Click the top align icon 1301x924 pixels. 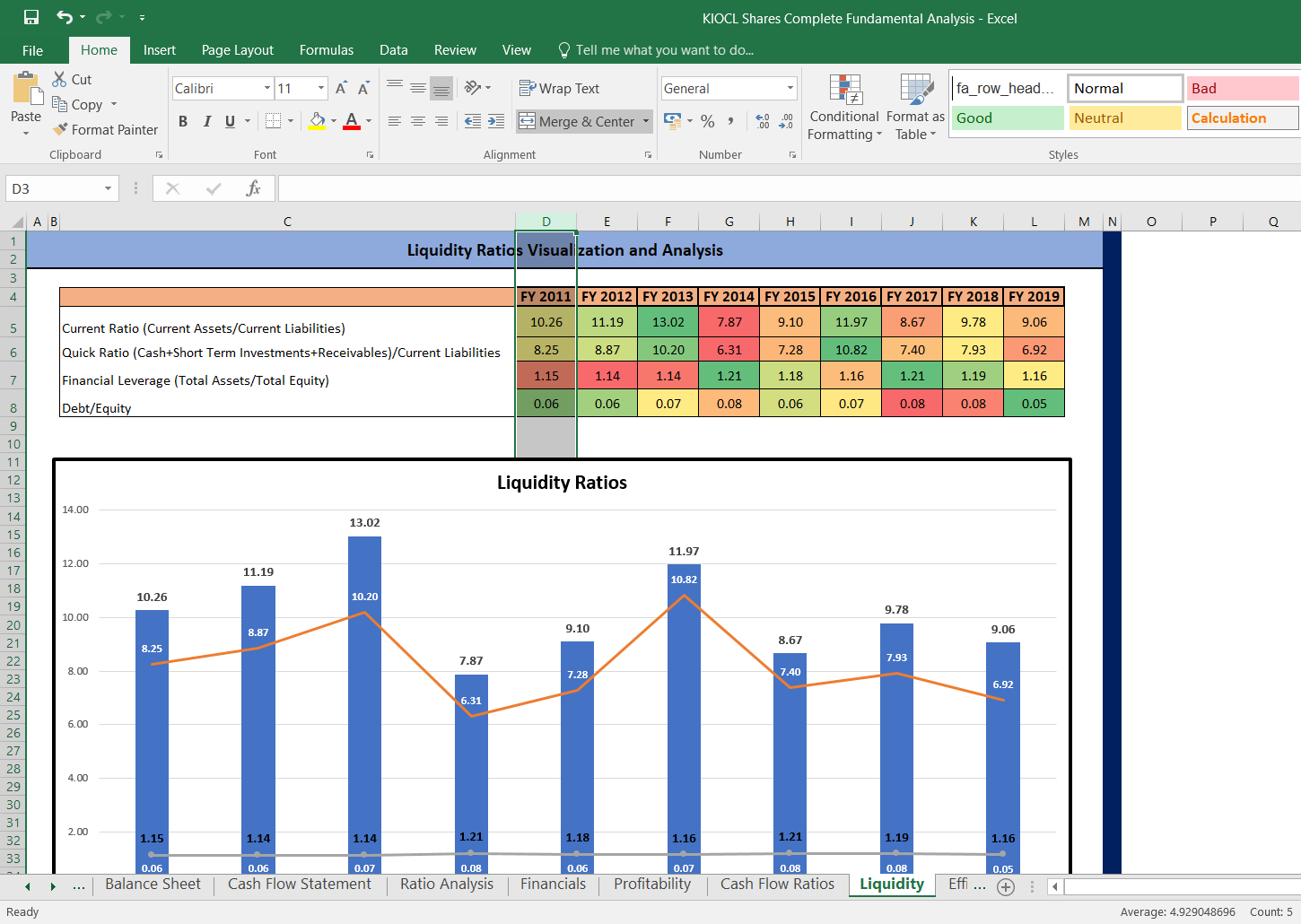395,87
